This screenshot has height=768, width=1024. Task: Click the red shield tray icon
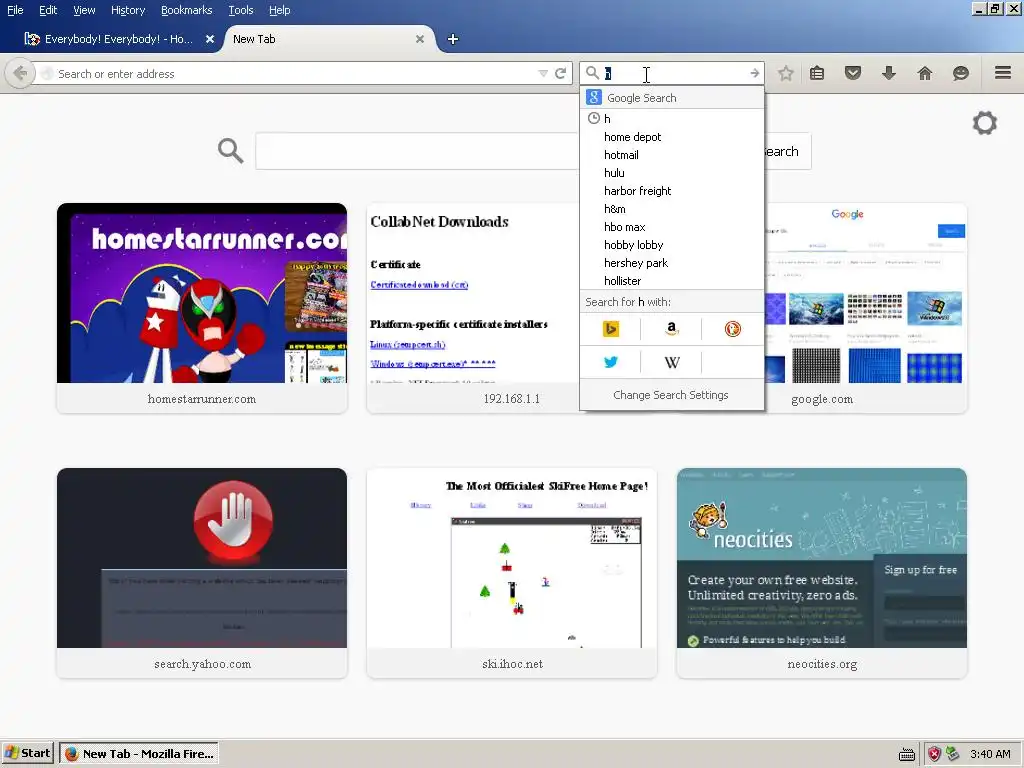pyautogui.click(x=935, y=754)
